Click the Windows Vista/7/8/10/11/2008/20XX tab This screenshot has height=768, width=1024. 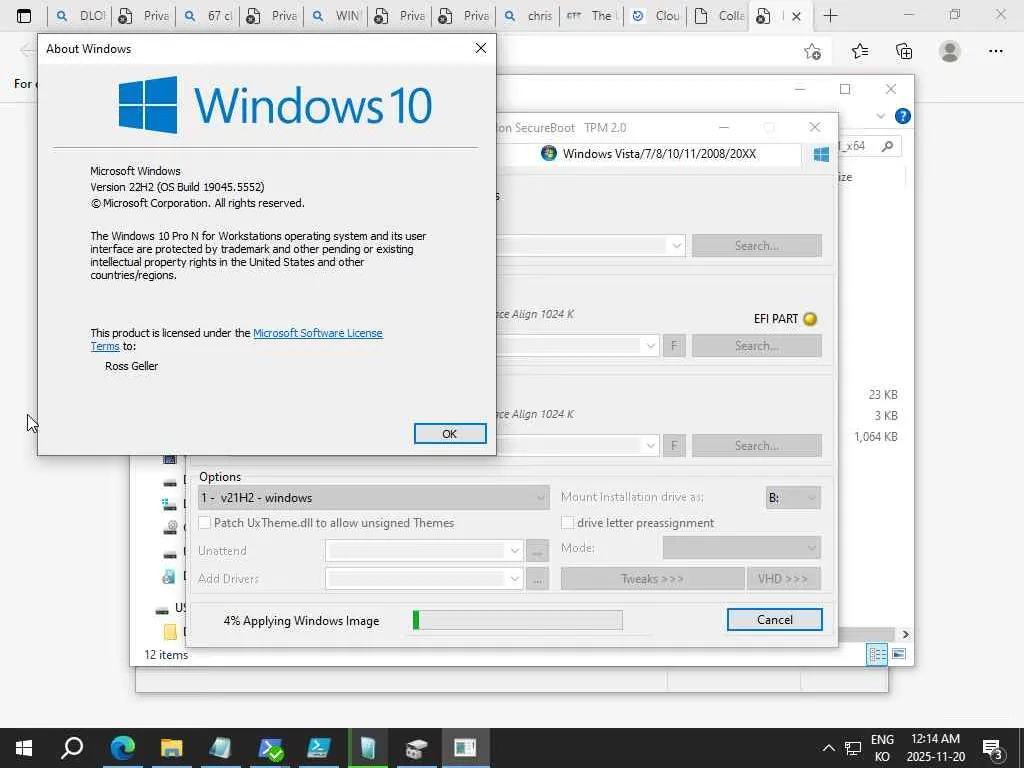coord(659,153)
